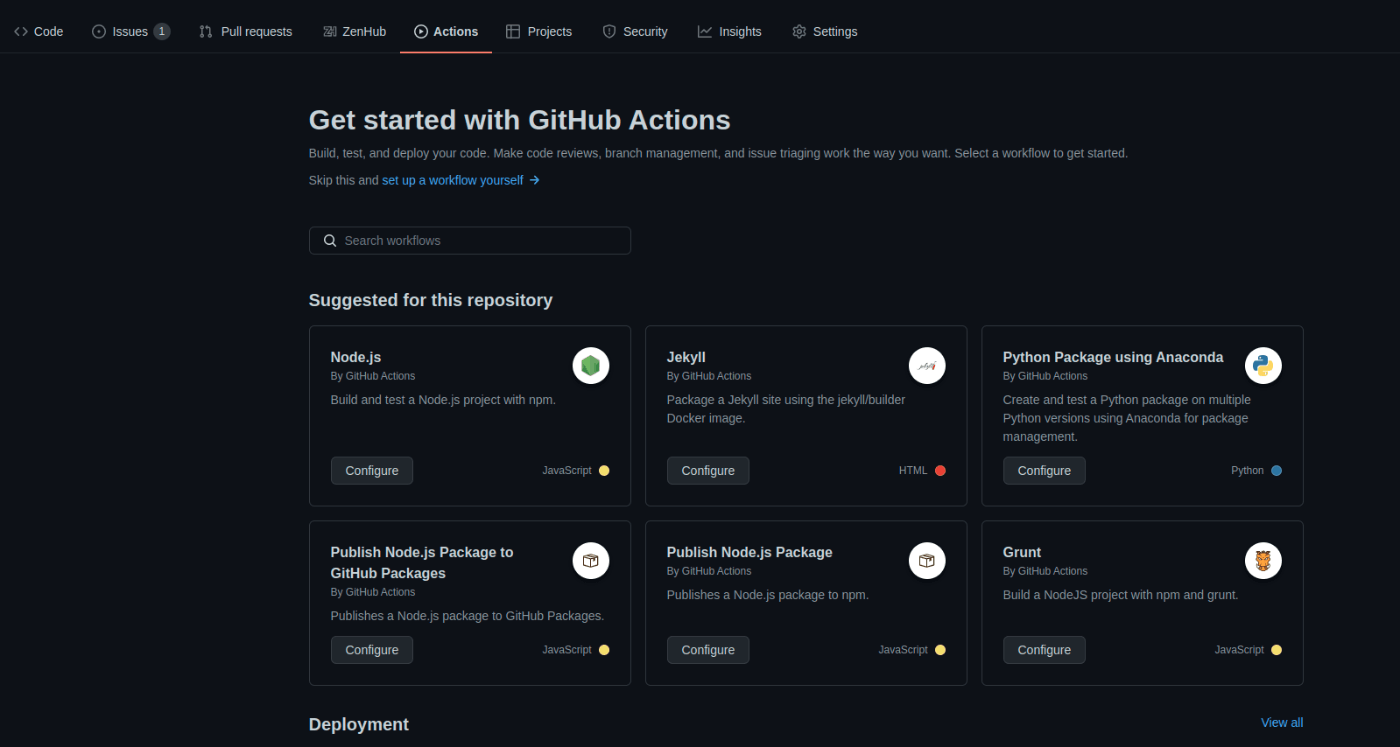The image size is (1400, 747).
Task: Click View all in Deployment section
Action: point(1282,723)
